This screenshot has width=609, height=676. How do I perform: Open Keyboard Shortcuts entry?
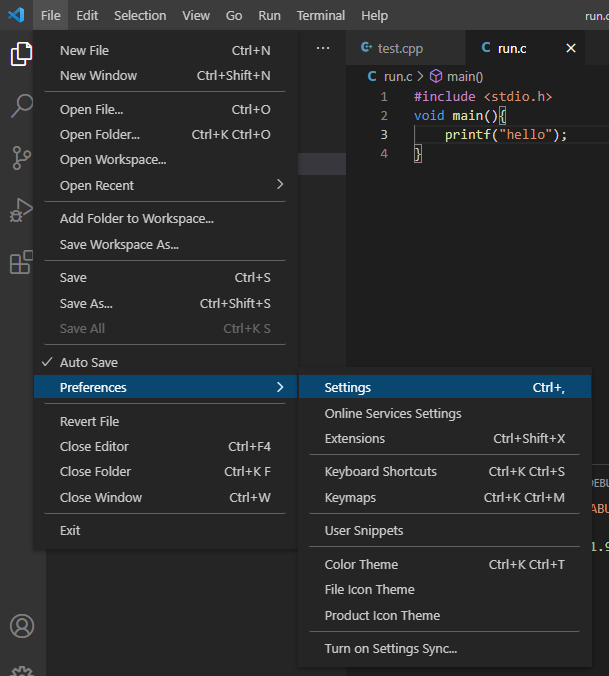[444, 471]
